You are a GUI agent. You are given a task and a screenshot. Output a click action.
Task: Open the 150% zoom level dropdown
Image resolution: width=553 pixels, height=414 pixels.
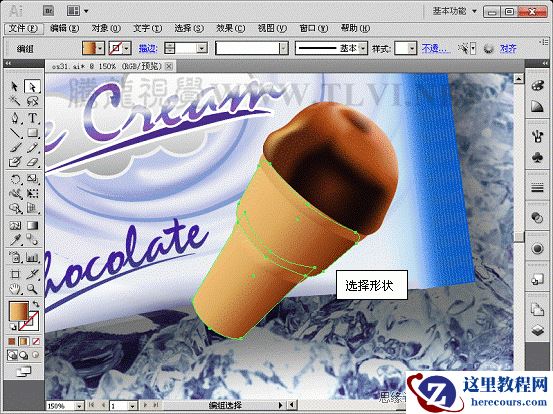tap(79, 406)
